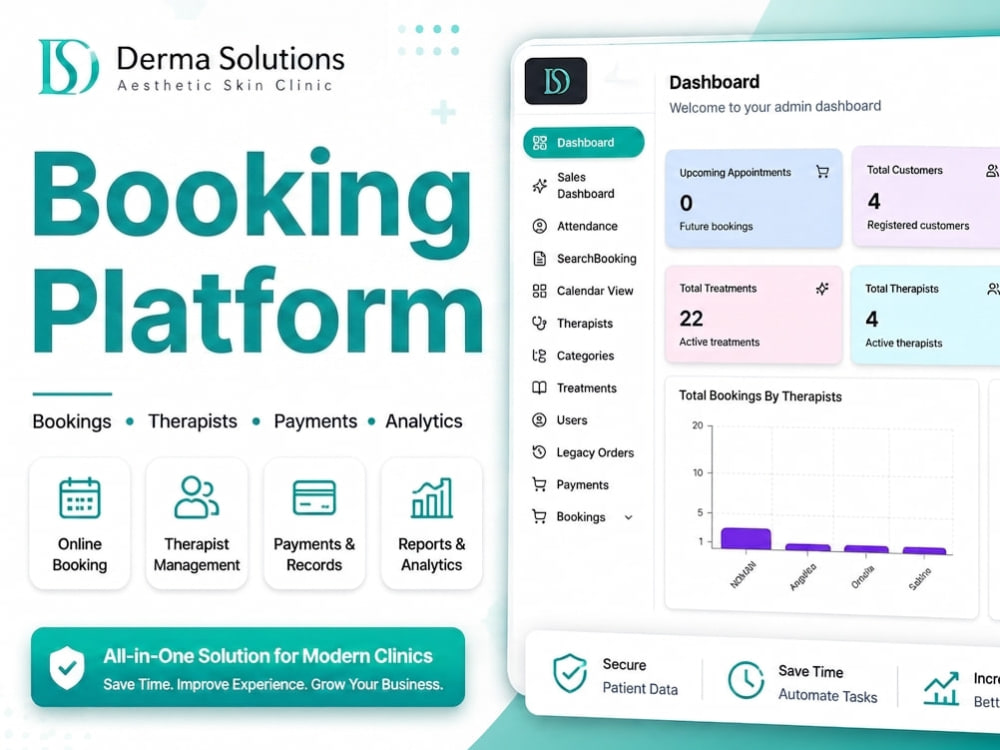The image size is (1000, 750).
Task: Click the sparkle icon on Total Treatments card
Action: coord(823,289)
